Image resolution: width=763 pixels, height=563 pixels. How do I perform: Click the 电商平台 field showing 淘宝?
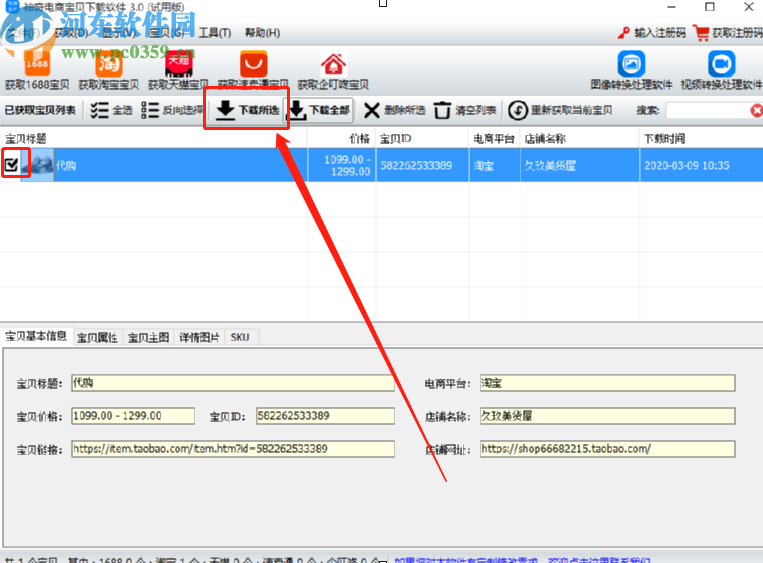(x=607, y=383)
